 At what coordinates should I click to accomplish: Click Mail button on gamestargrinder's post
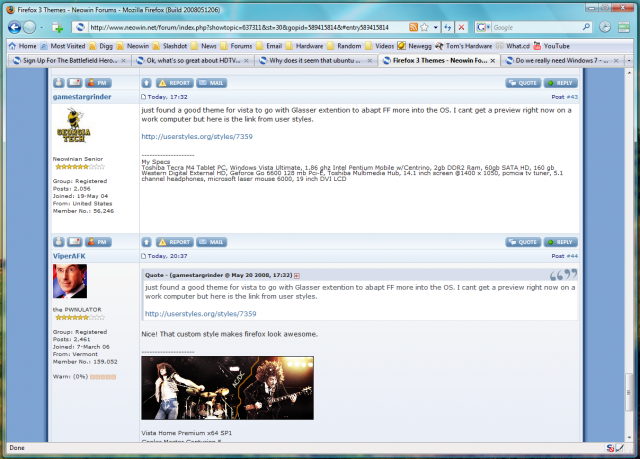[x=211, y=83]
